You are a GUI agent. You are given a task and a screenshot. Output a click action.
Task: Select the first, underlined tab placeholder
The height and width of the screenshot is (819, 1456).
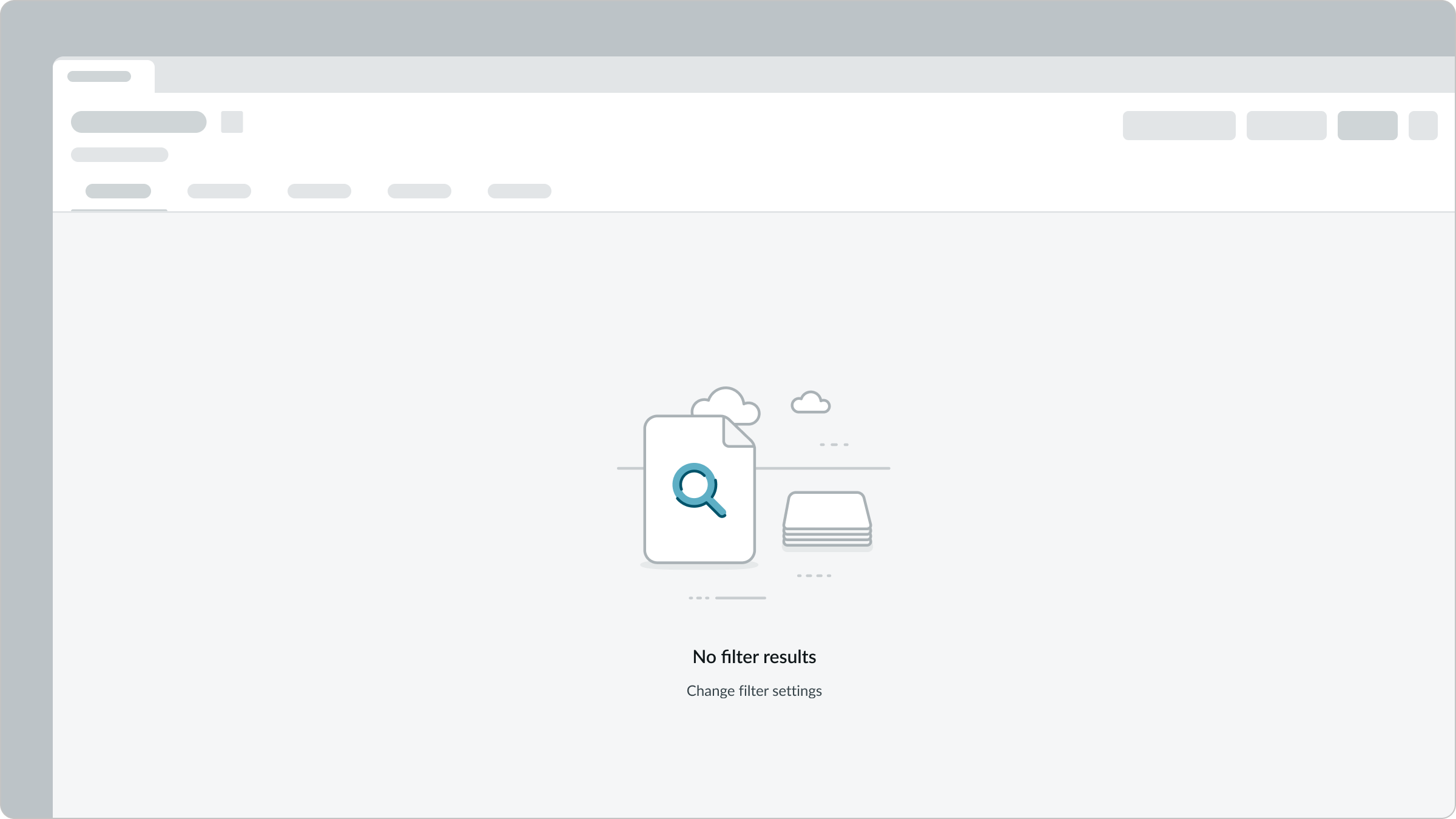pos(118,191)
